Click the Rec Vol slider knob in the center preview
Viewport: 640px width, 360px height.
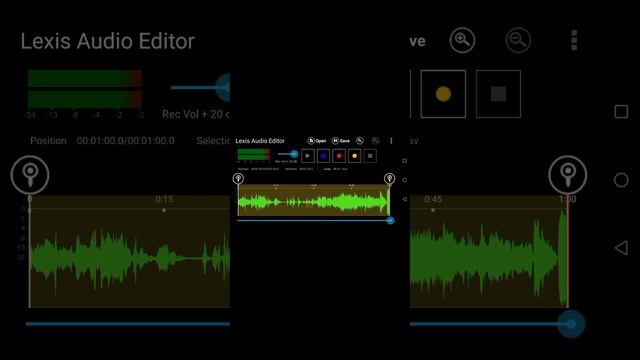(x=294, y=154)
